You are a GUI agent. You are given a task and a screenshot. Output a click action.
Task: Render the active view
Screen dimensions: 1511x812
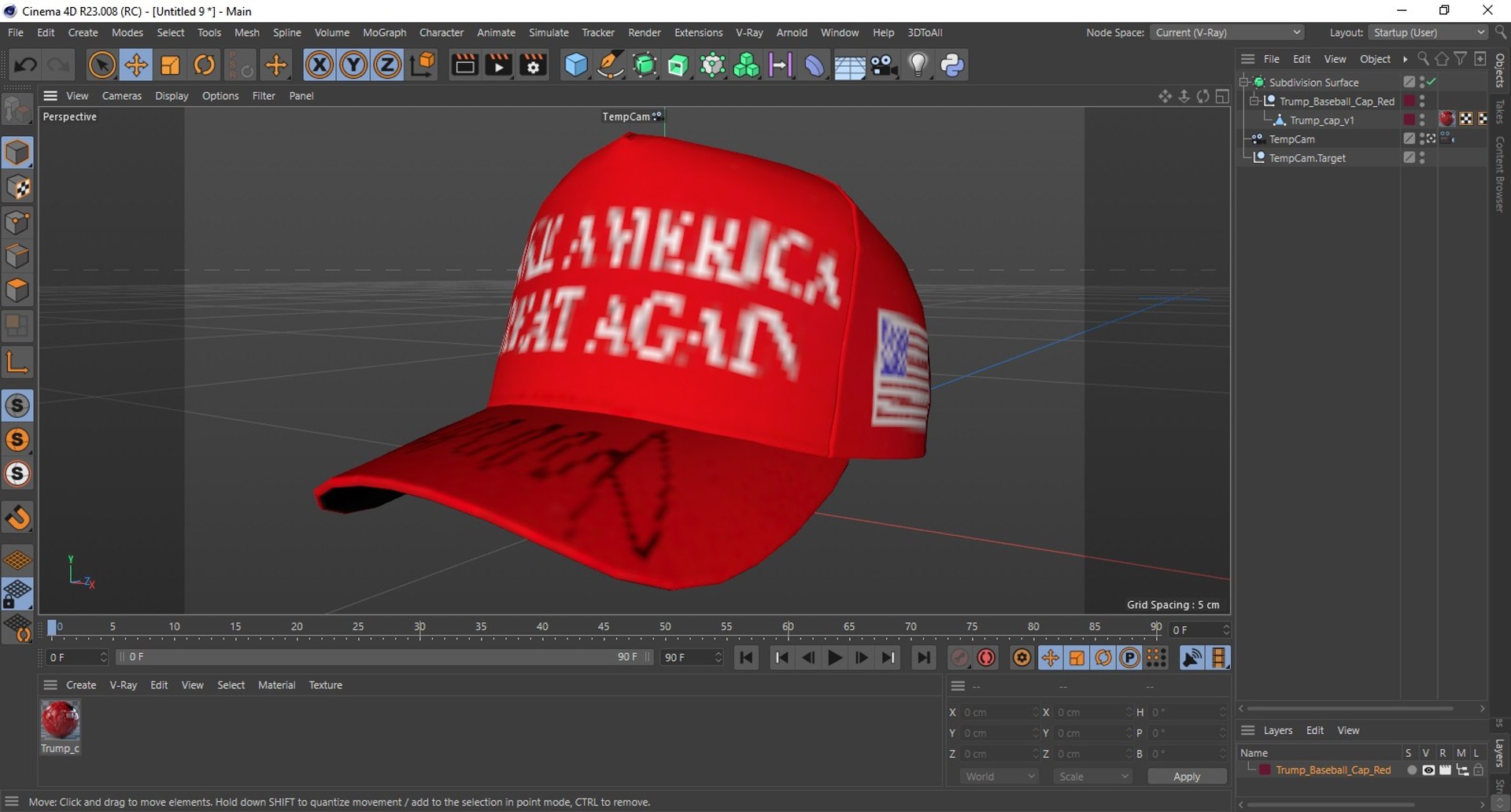tap(464, 65)
